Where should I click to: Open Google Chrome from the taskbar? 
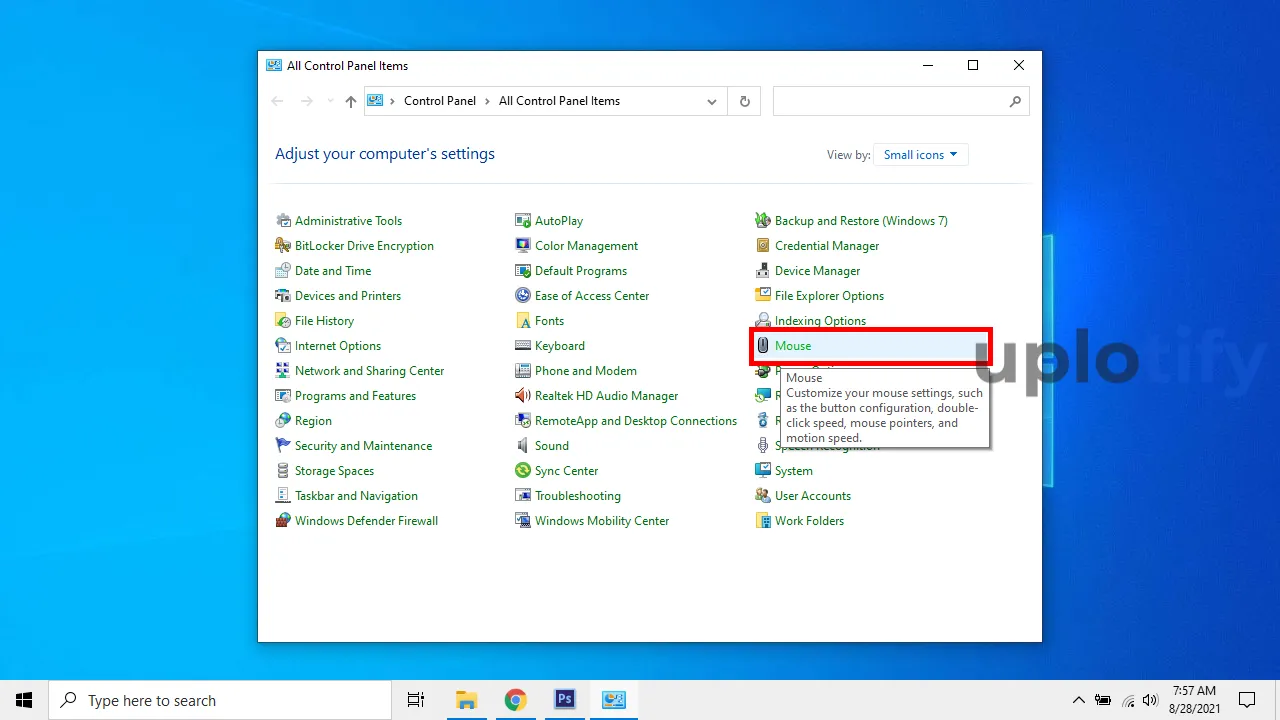pyautogui.click(x=515, y=700)
